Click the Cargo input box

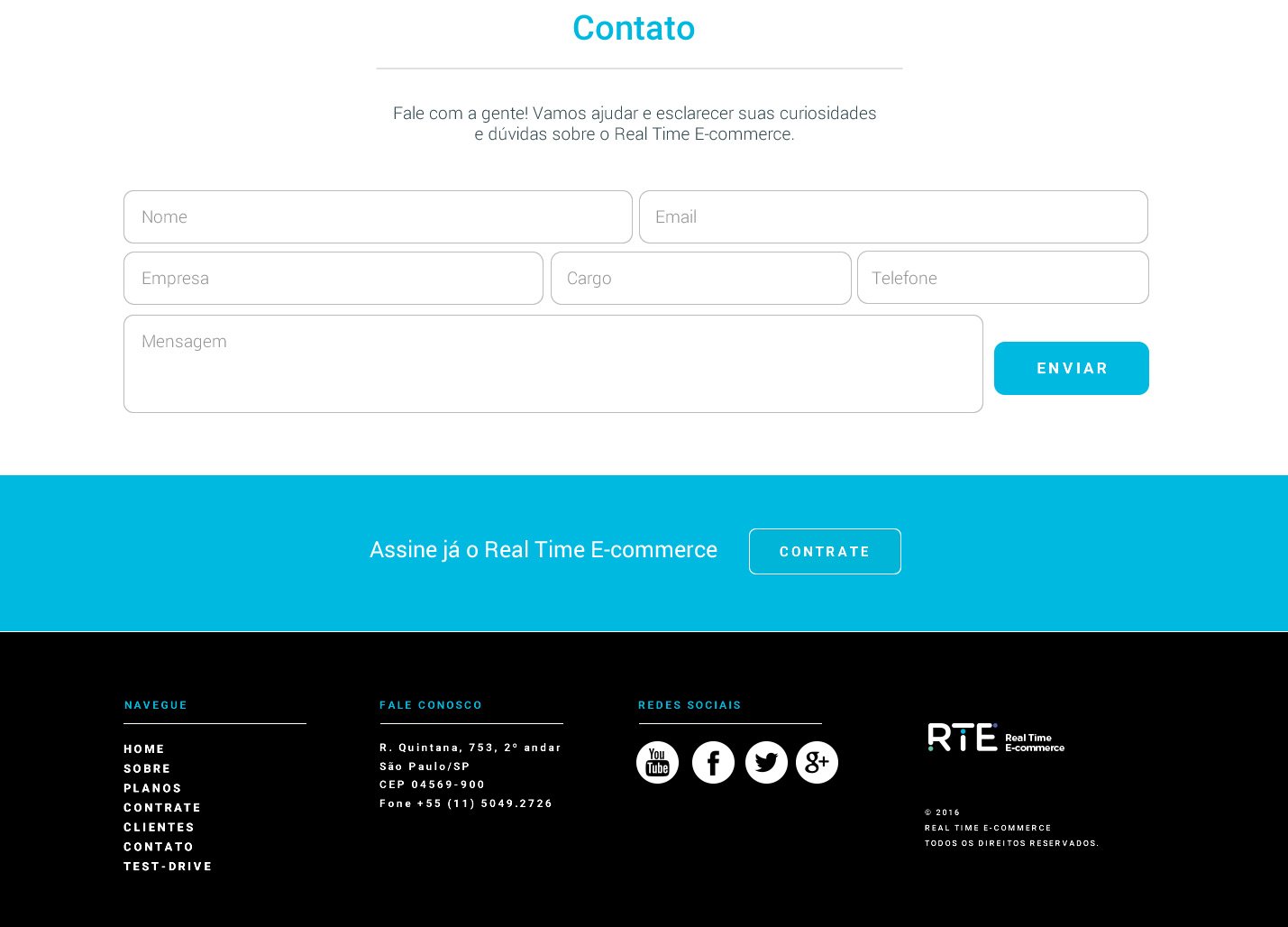pos(701,278)
